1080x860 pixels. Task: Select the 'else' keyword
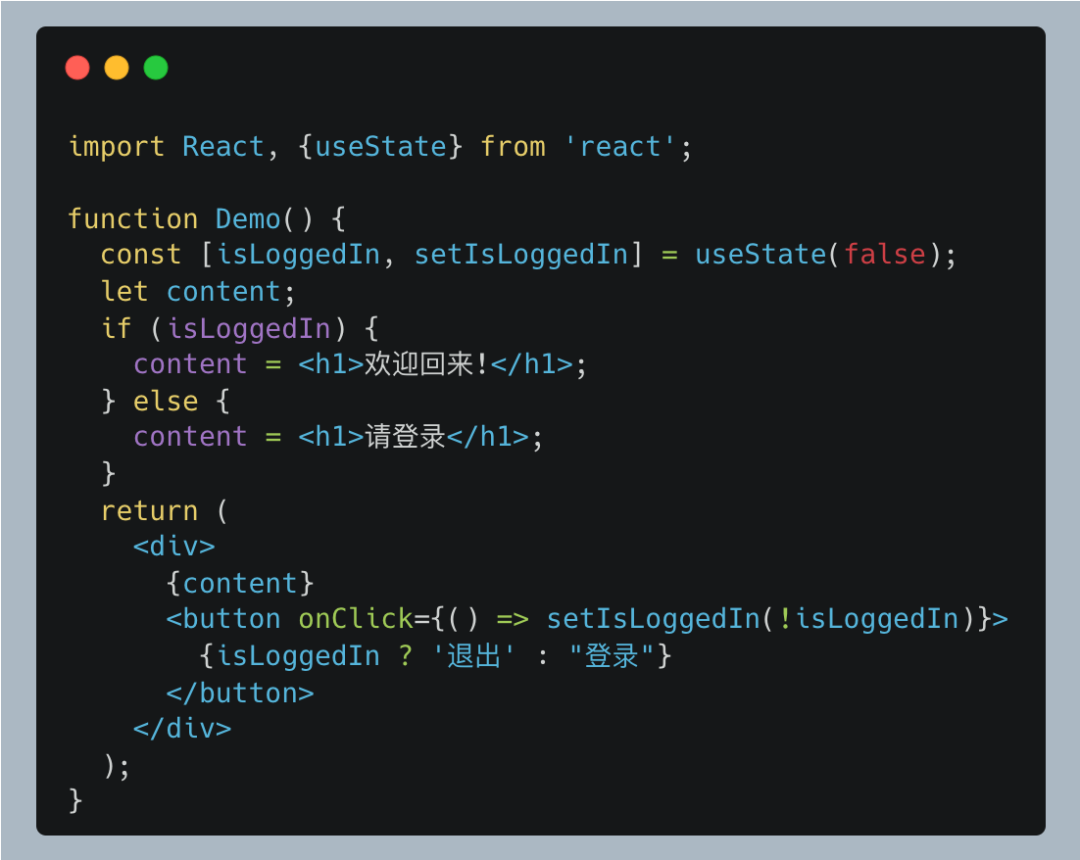click(x=165, y=401)
